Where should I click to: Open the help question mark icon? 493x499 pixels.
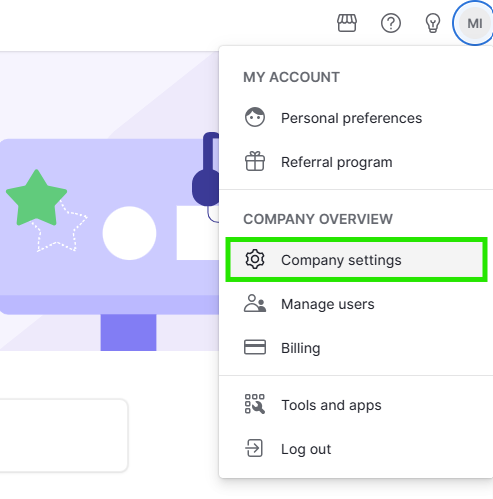391,23
